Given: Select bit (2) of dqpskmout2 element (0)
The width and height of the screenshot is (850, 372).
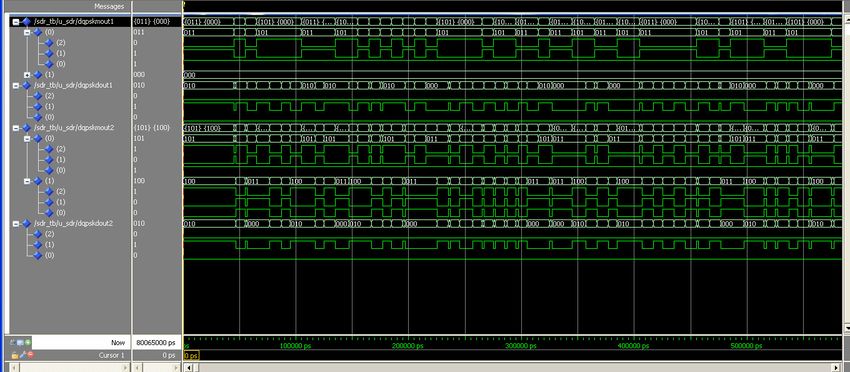Looking at the screenshot, I should (61, 149).
